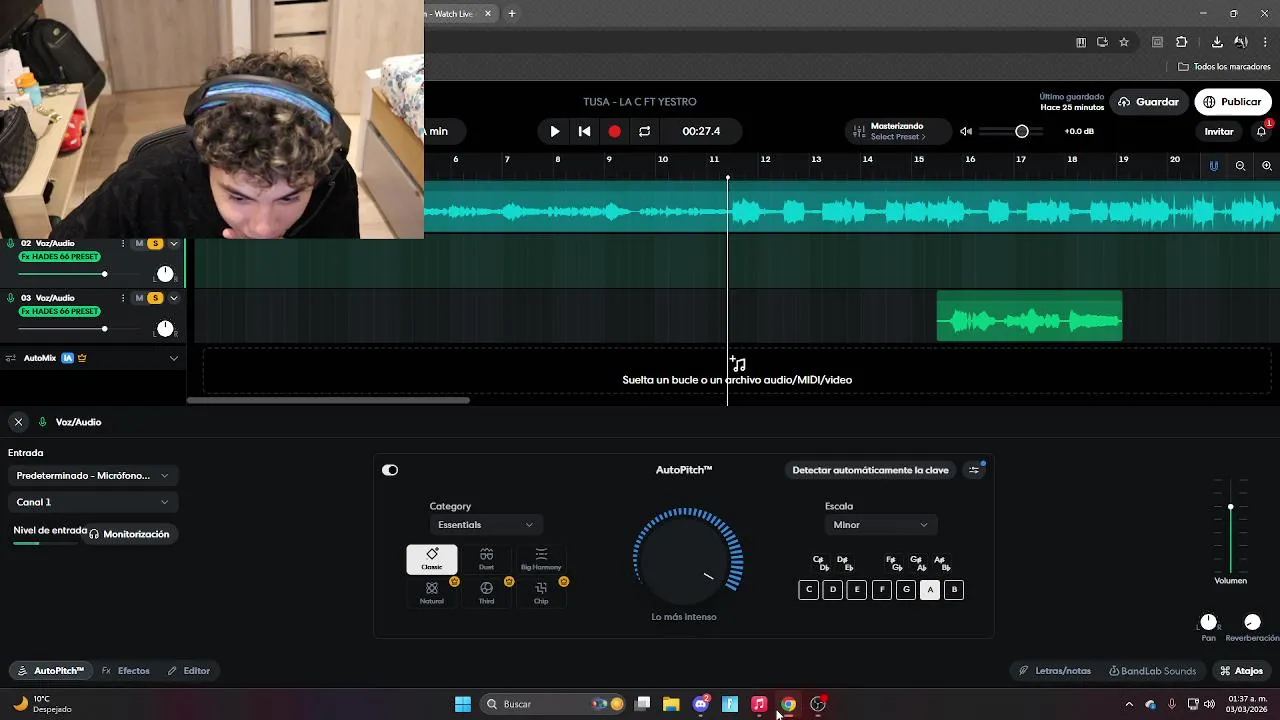Zoom in the timeline
The height and width of the screenshot is (720, 1280).
coord(1267,166)
